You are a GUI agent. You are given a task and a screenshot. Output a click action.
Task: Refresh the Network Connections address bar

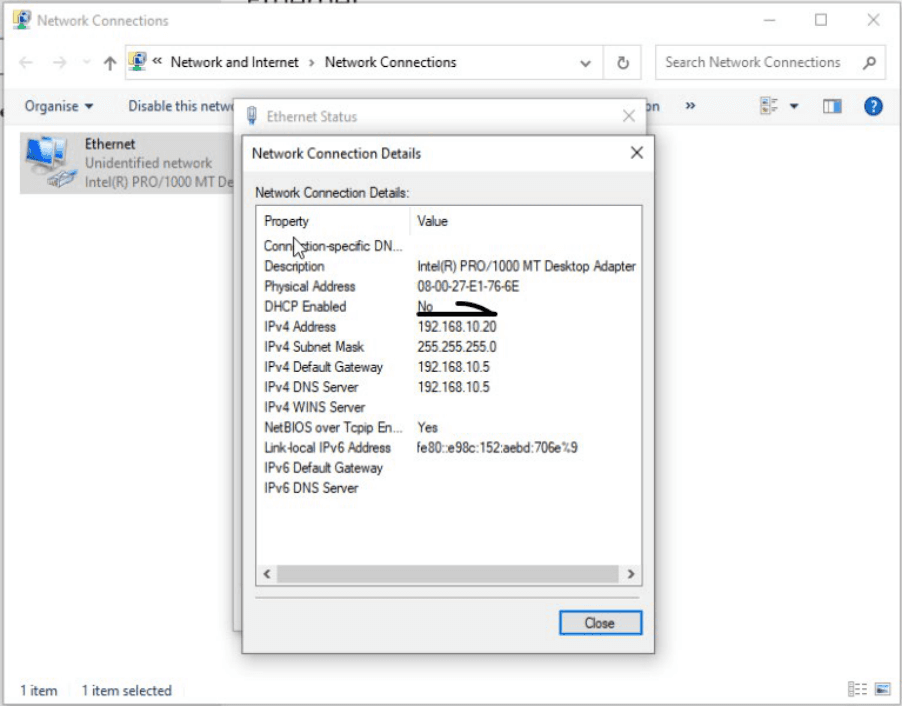click(x=622, y=63)
